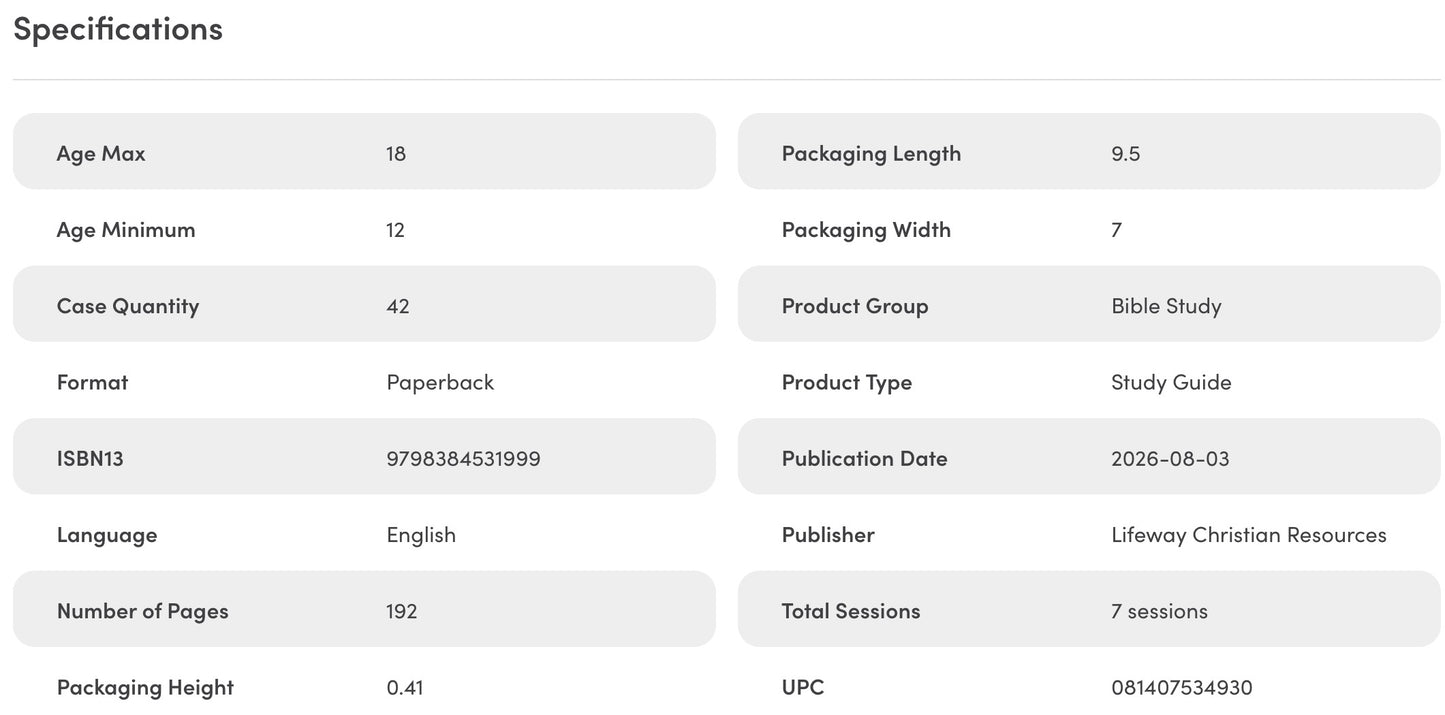Click the Age Max label
This screenshot has width=1445, height=715.
pos(101,154)
